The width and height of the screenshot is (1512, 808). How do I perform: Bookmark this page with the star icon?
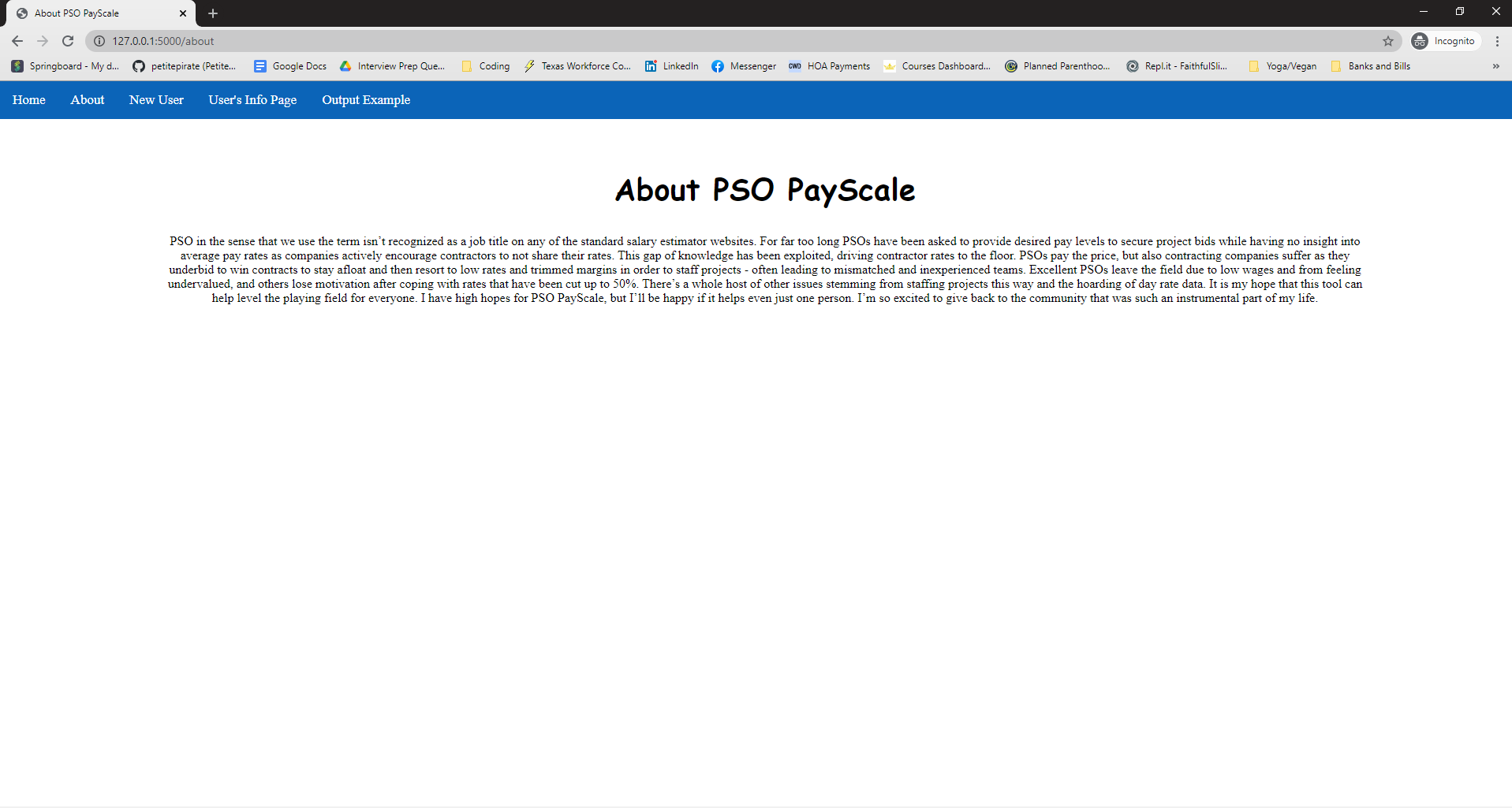1388,41
